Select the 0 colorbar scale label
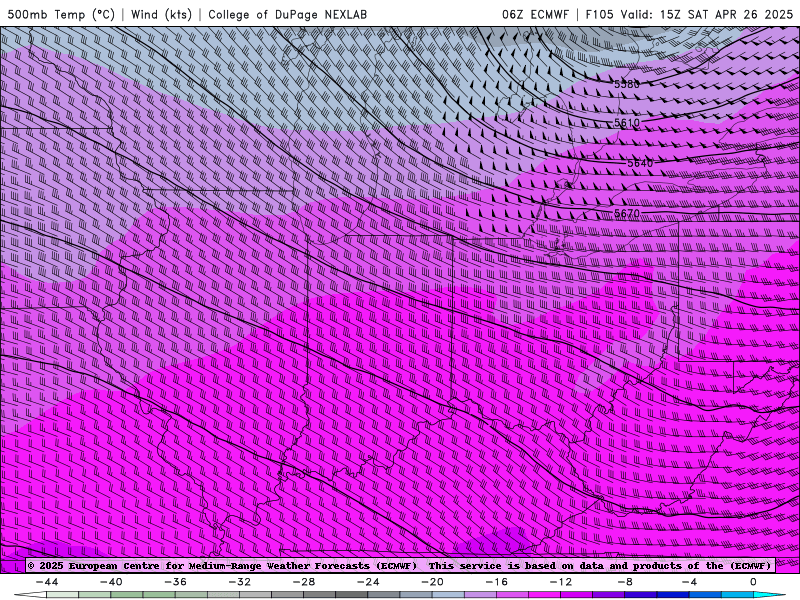Viewport: 800px width, 600px height. point(754,582)
